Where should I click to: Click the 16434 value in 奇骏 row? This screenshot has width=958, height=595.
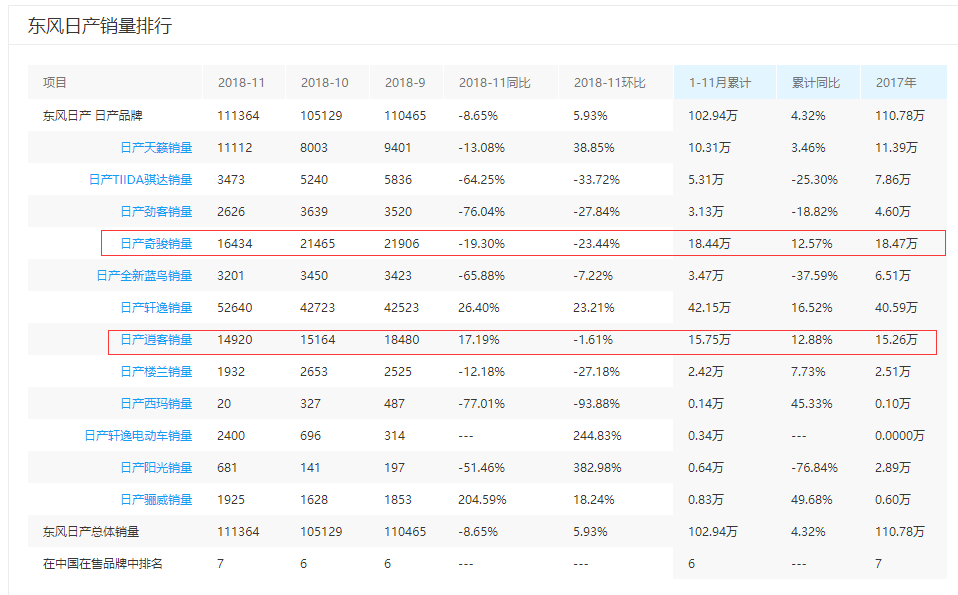point(235,244)
